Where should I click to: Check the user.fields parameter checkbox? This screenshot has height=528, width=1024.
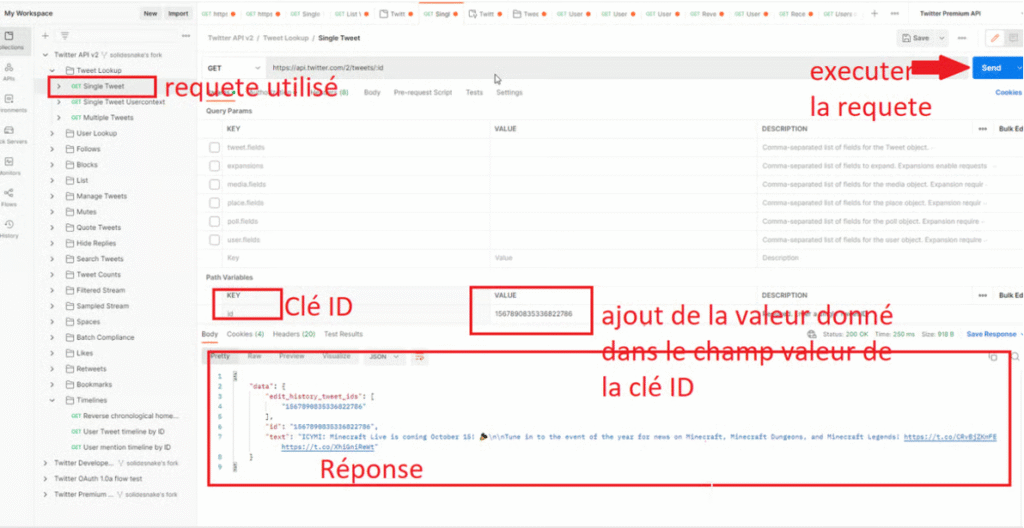(214, 240)
